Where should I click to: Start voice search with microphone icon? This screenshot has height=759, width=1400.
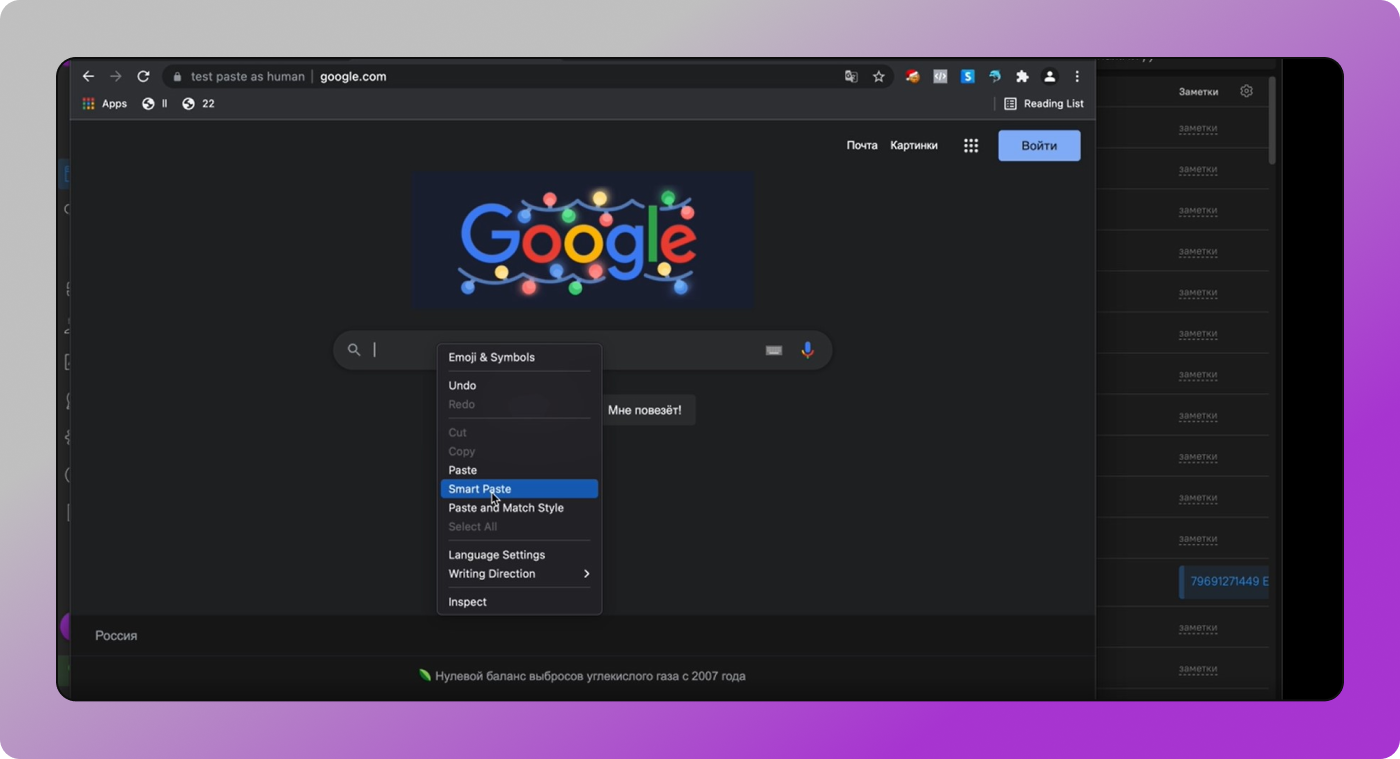click(x=807, y=350)
